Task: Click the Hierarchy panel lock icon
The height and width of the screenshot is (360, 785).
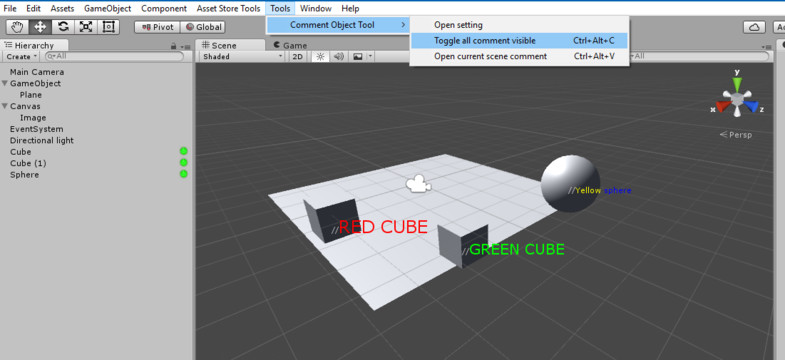Action: point(174,46)
